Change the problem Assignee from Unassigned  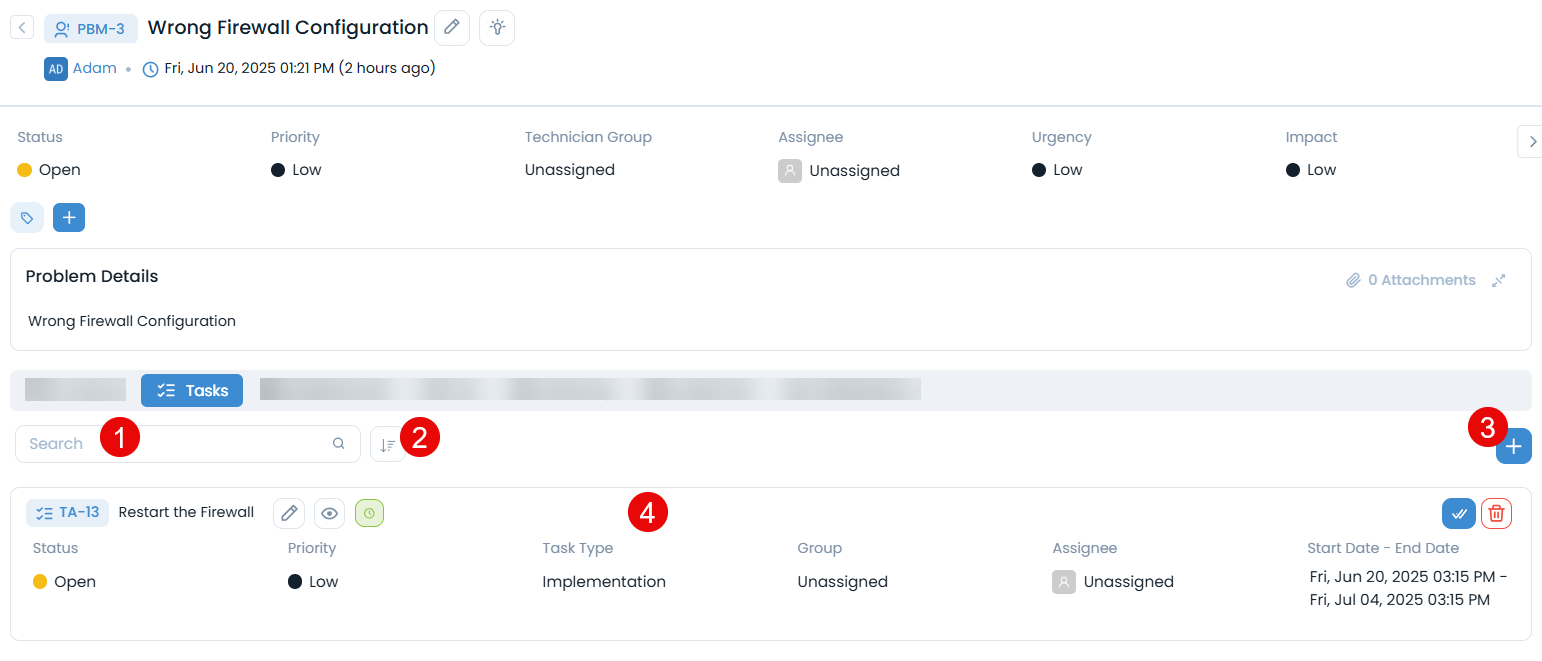(x=853, y=171)
